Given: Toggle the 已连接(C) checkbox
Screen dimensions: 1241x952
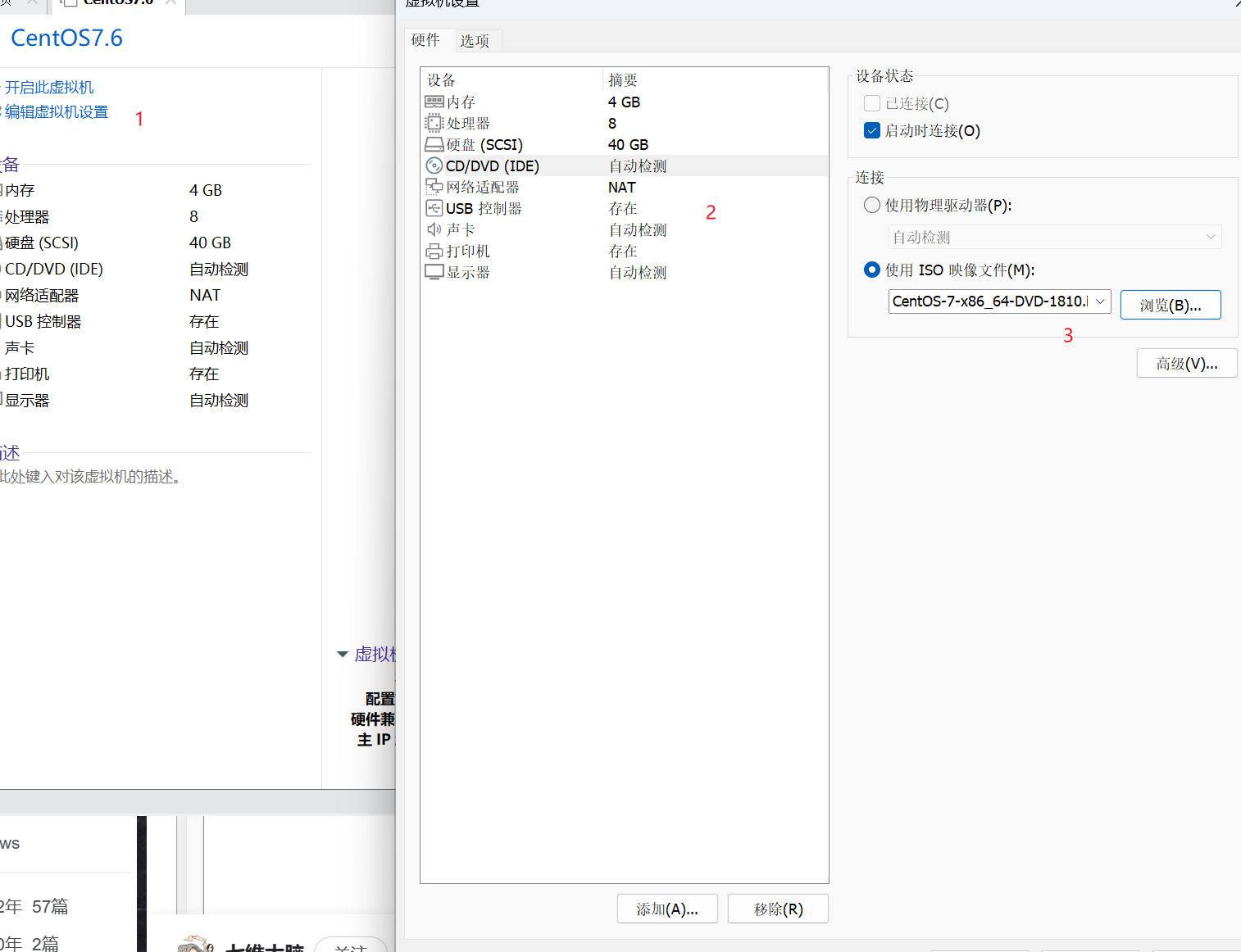Looking at the screenshot, I should [872, 103].
